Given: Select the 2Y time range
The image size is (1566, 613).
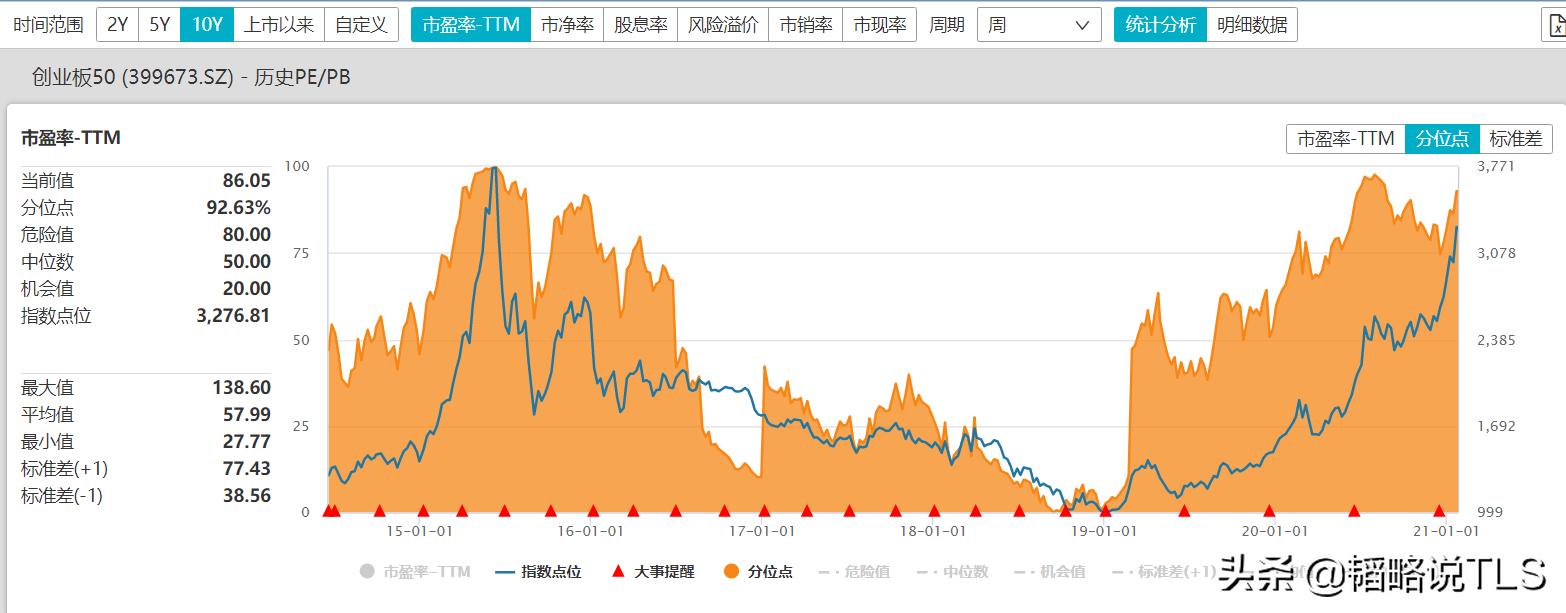Looking at the screenshot, I should point(117,23).
